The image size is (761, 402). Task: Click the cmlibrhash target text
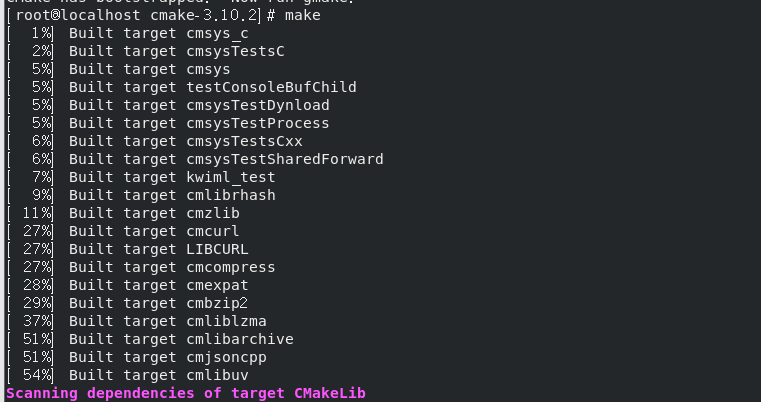point(231,195)
